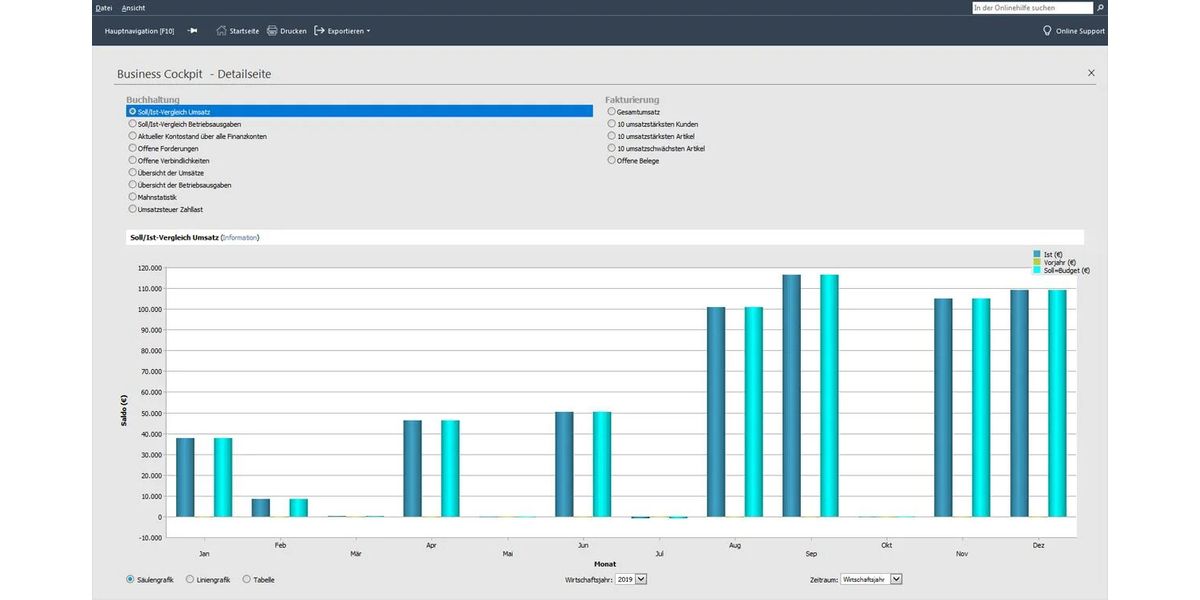Choose the Gesamtumsatz radio option
This screenshot has height=600, width=1200.
pos(611,112)
